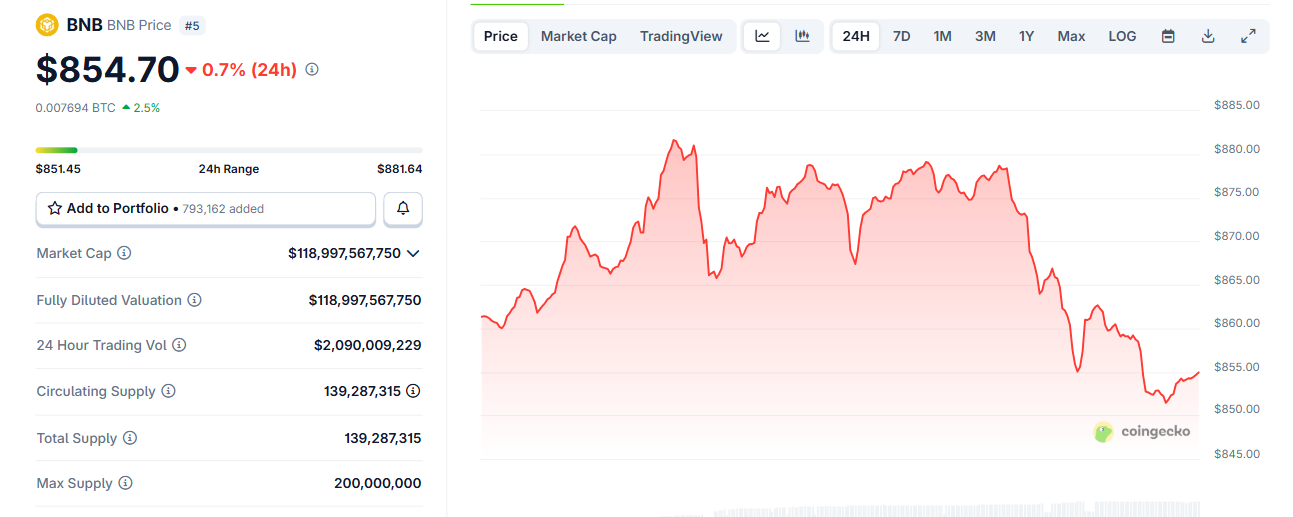Show Circulating Supply label info icon
Screen dimensions: 1293x517
pos(168,391)
